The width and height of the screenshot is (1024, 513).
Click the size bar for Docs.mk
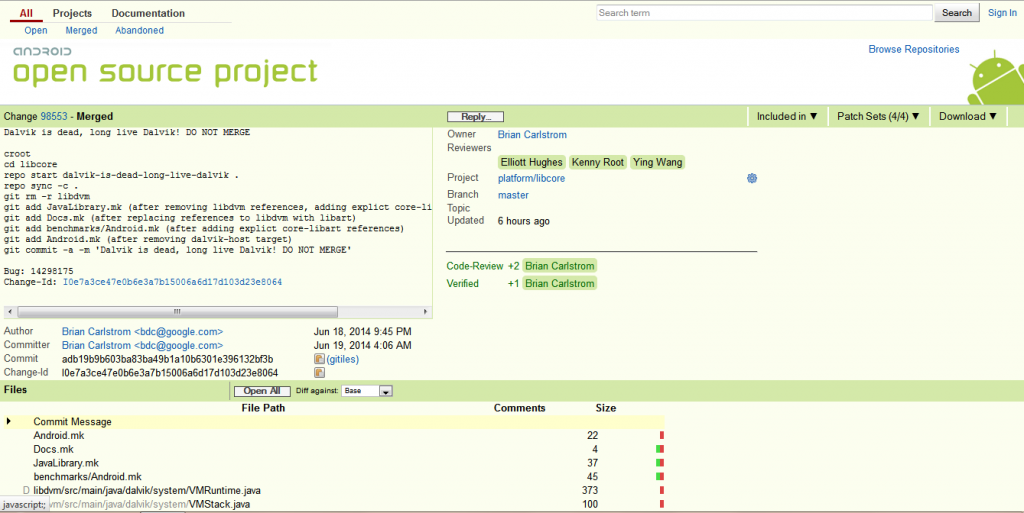[x=660, y=449]
